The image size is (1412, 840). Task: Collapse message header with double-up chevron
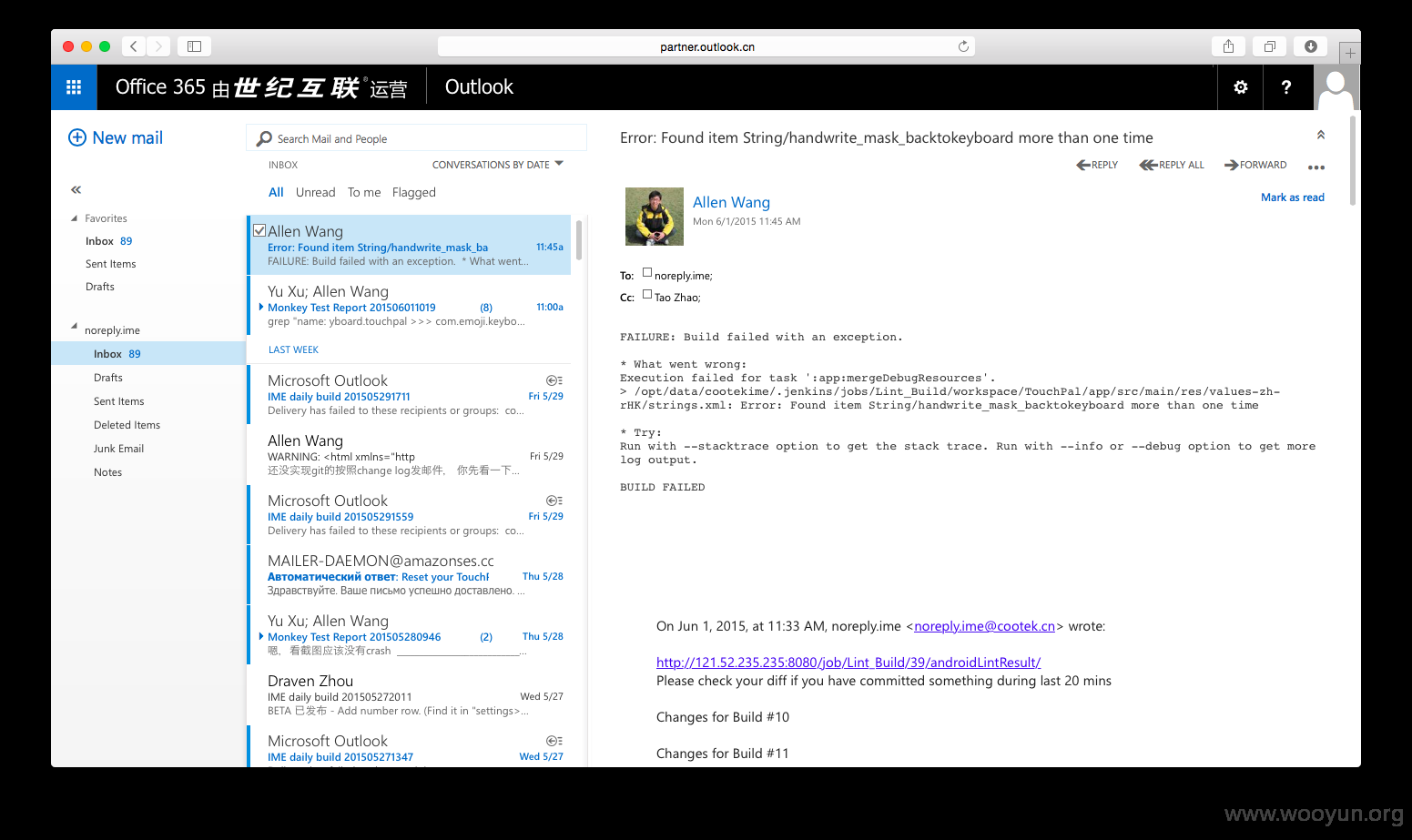pyautogui.click(x=1320, y=135)
